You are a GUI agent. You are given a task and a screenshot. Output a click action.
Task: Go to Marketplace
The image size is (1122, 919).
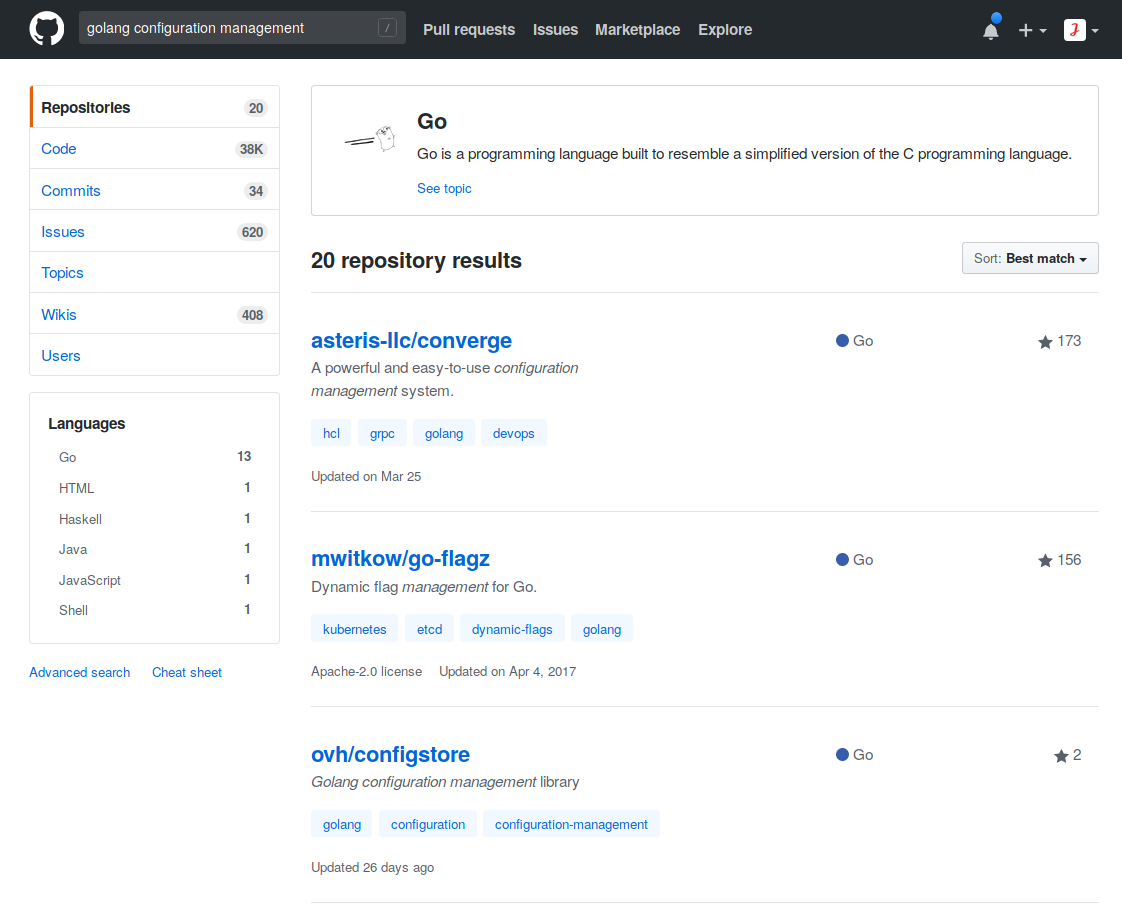tap(638, 29)
